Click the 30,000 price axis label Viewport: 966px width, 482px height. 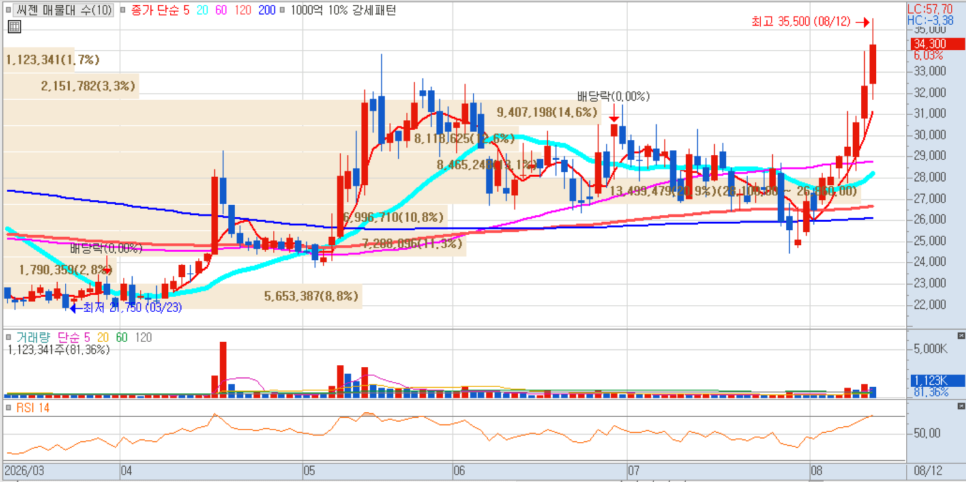coord(930,135)
